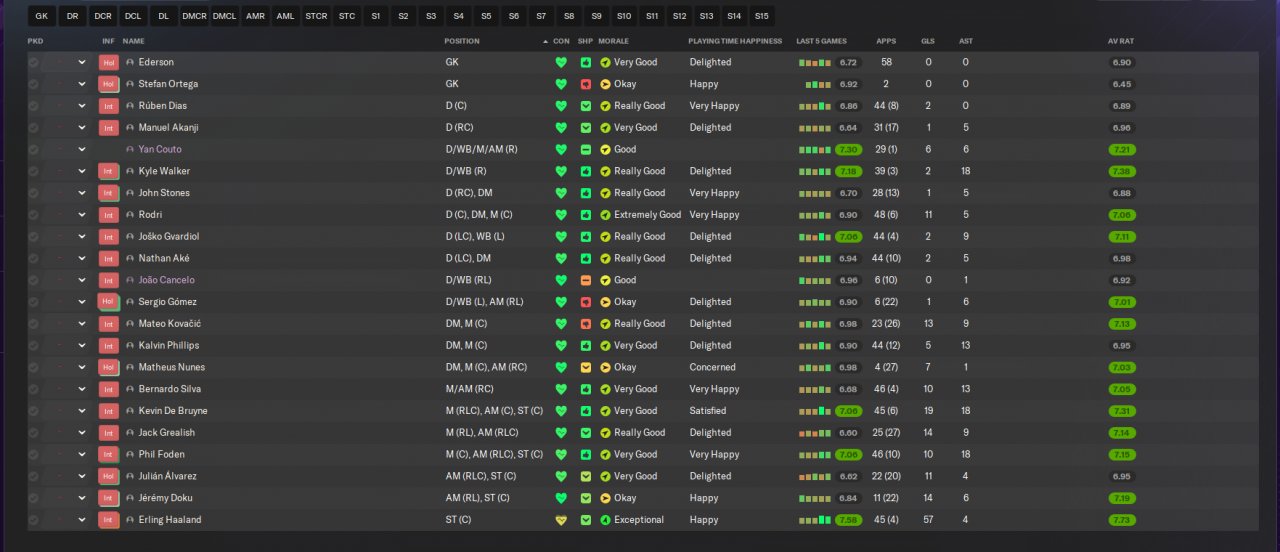The image size is (1280, 552).
Task: Open the chevron dropdown for Kalvin Phillips
Action: coord(82,346)
